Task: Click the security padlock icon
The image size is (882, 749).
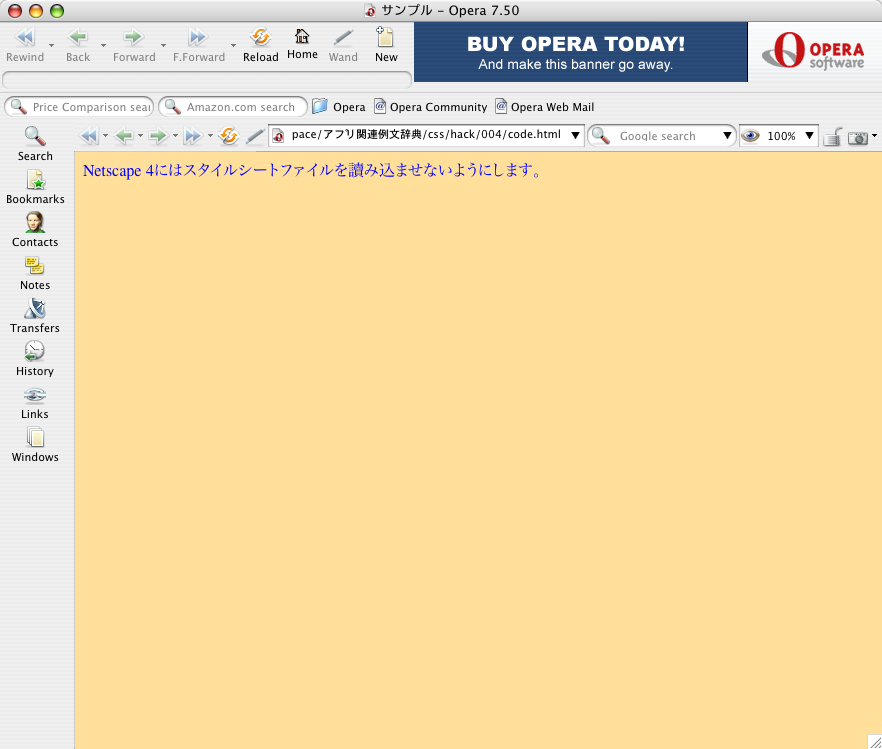Action: coord(832,137)
